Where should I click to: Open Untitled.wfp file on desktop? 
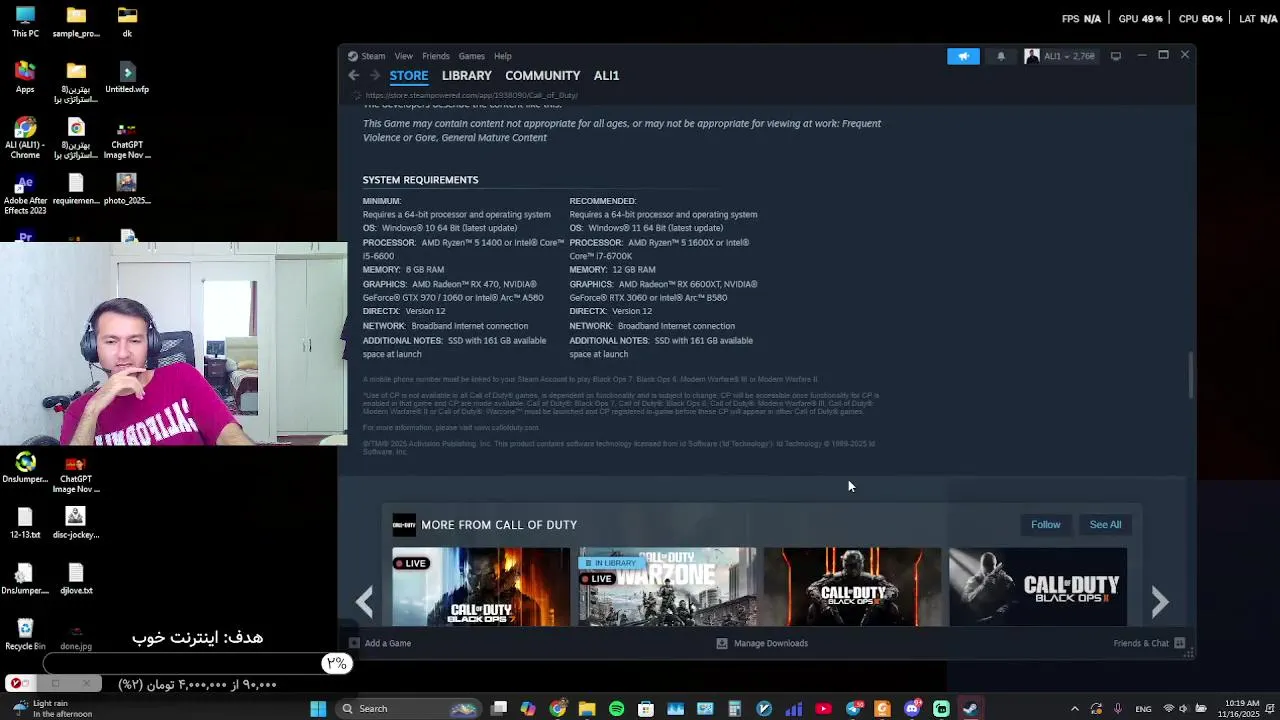127,77
